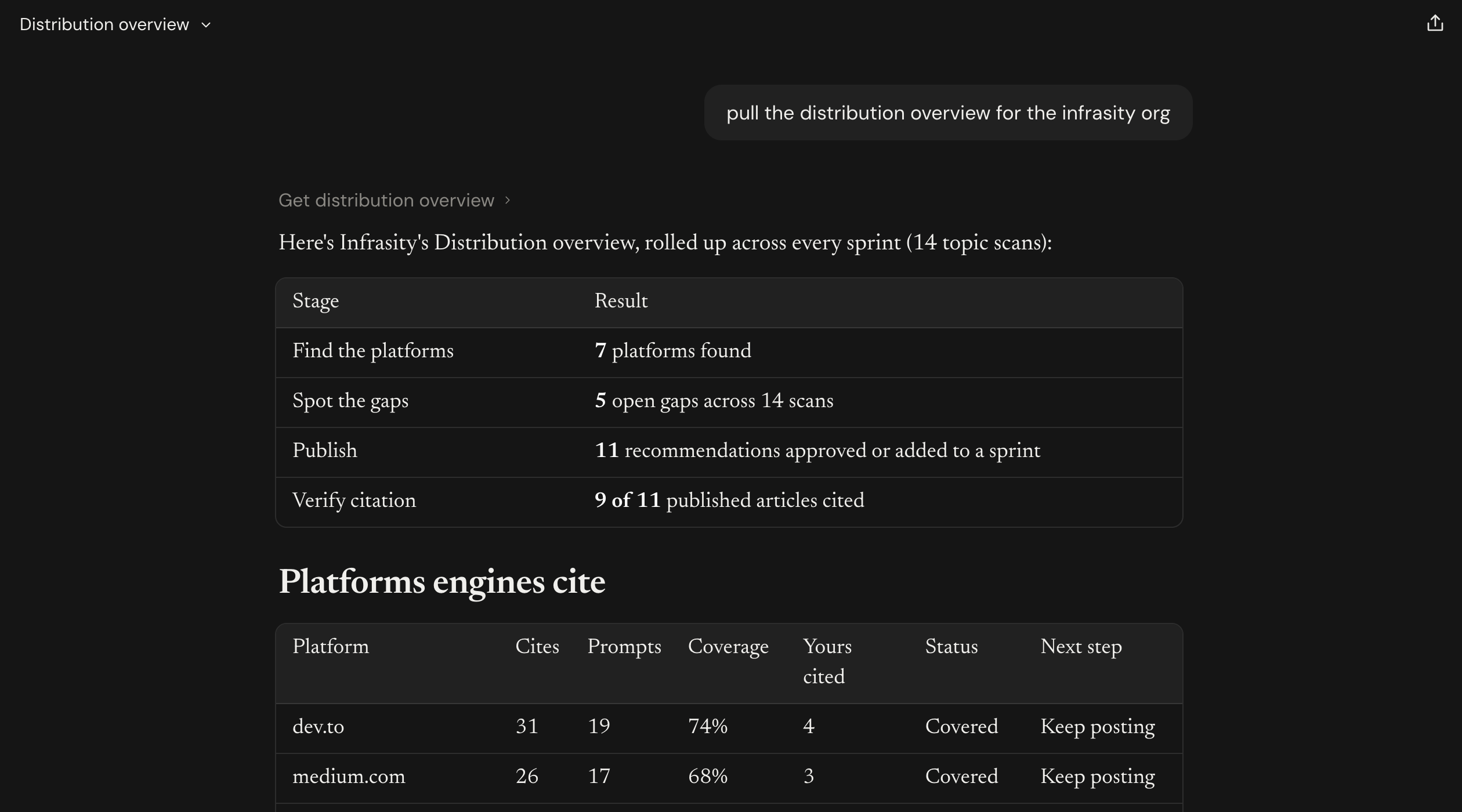Viewport: 1462px width, 812px height.
Task: Click Keep posting in the dev.to row
Action: click(1098, 727)
